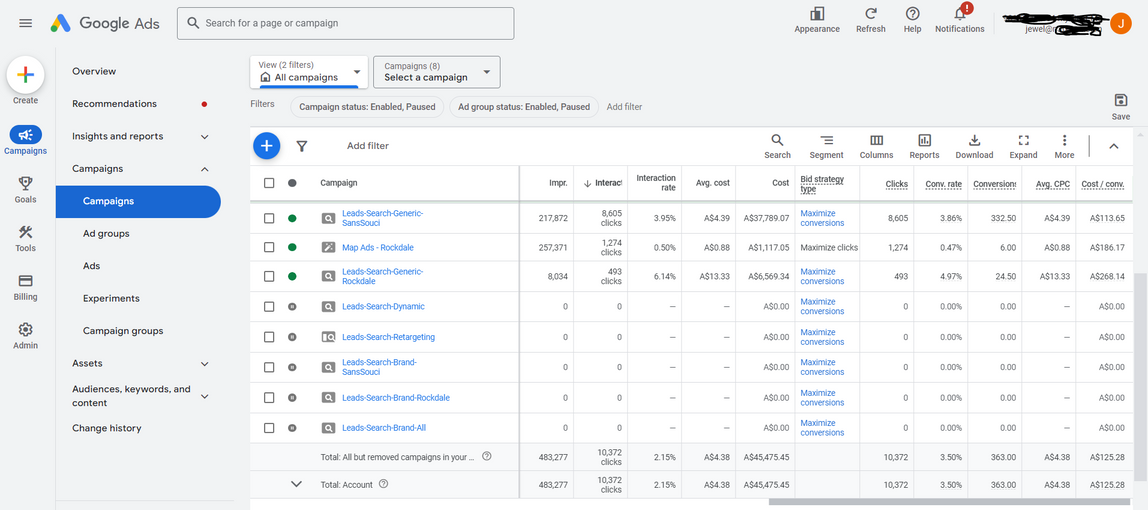
Task: Click the Columns icon in table toolbar
Action: click(876, 141)
